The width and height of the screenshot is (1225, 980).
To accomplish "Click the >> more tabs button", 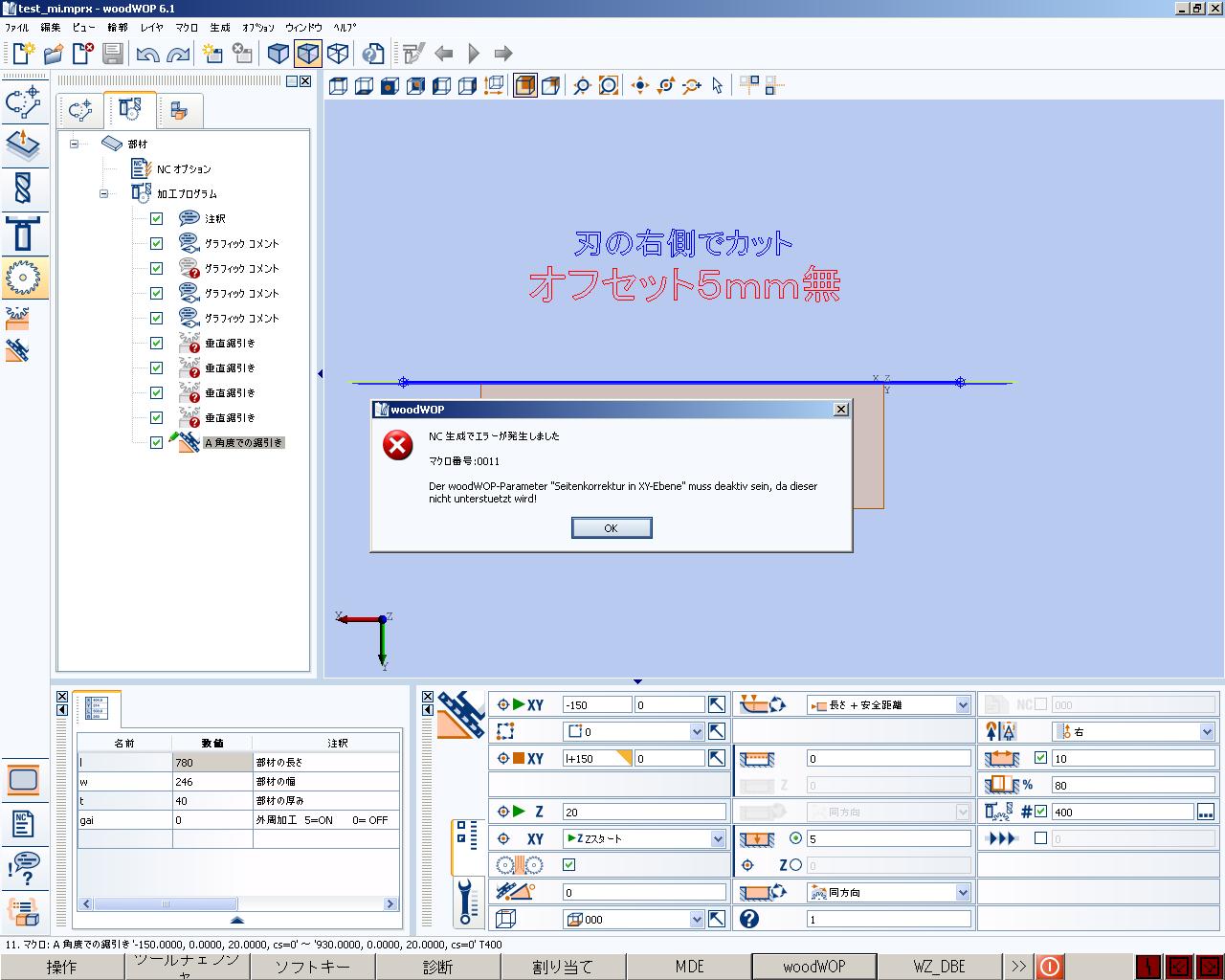I will (1018, 967).
